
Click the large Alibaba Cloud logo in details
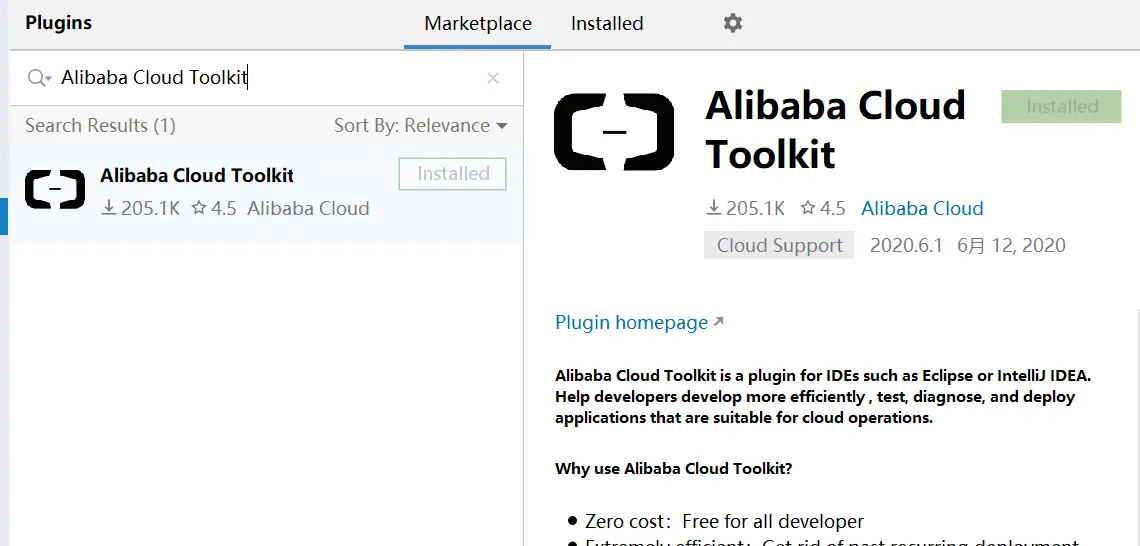[614, 131]
